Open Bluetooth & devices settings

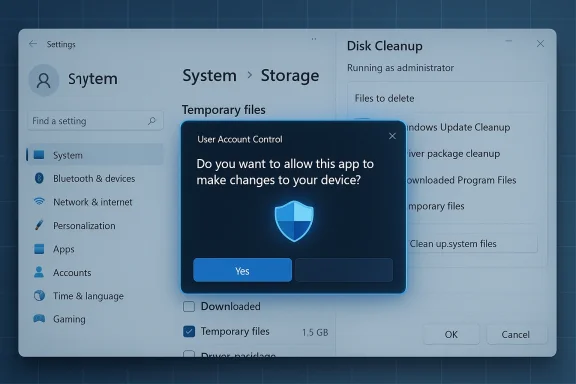[x=95, y=179]
